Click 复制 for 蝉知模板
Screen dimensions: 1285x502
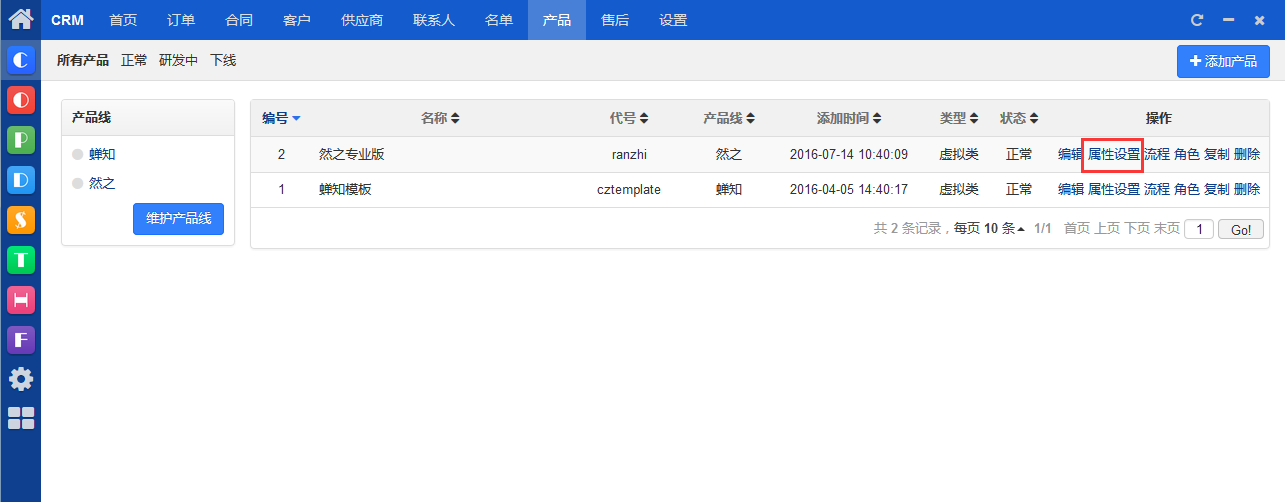coord(1217,189)
